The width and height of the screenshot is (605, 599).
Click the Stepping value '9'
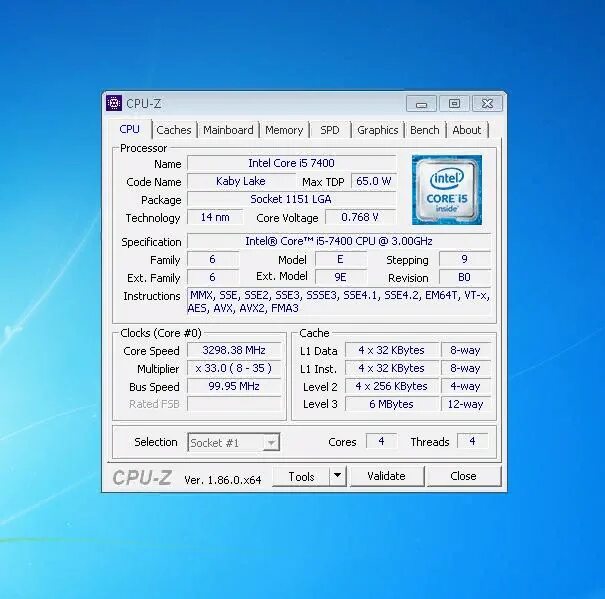tap(465, 259)
